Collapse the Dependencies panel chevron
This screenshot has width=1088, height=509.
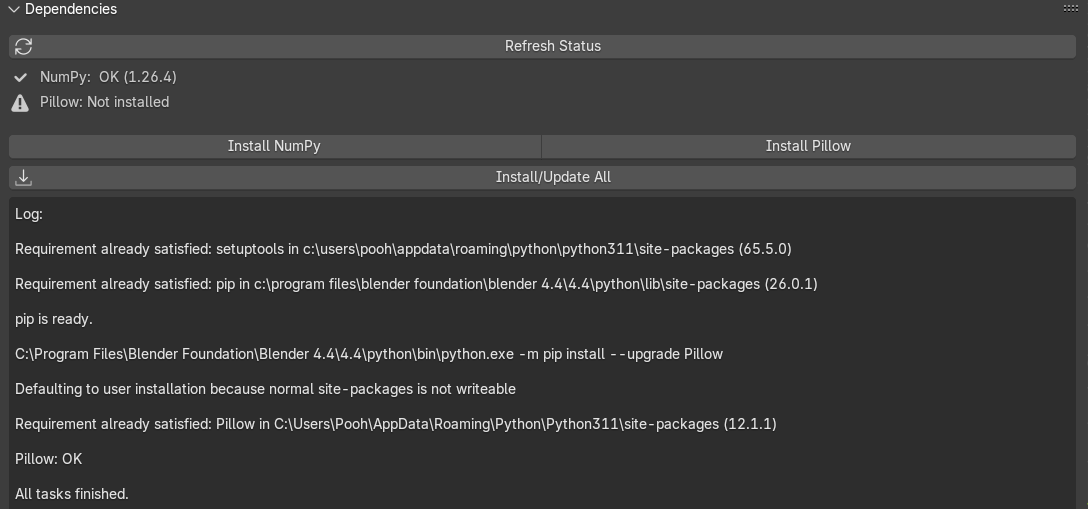point(13,9)
